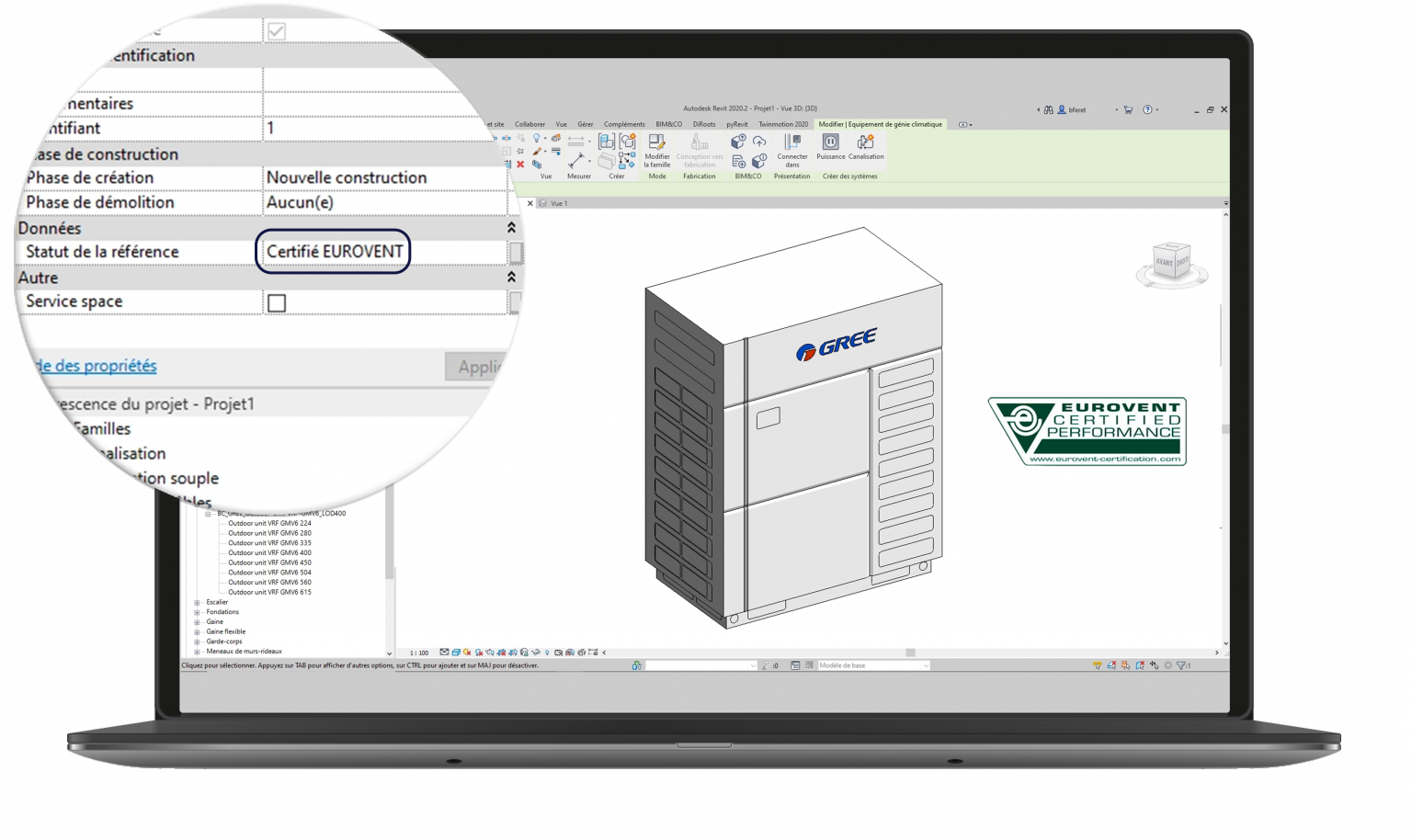This screenshot has width=1412, height=840.
Task: Collapse the Données properties group
Action: click(x=511, y=228)
